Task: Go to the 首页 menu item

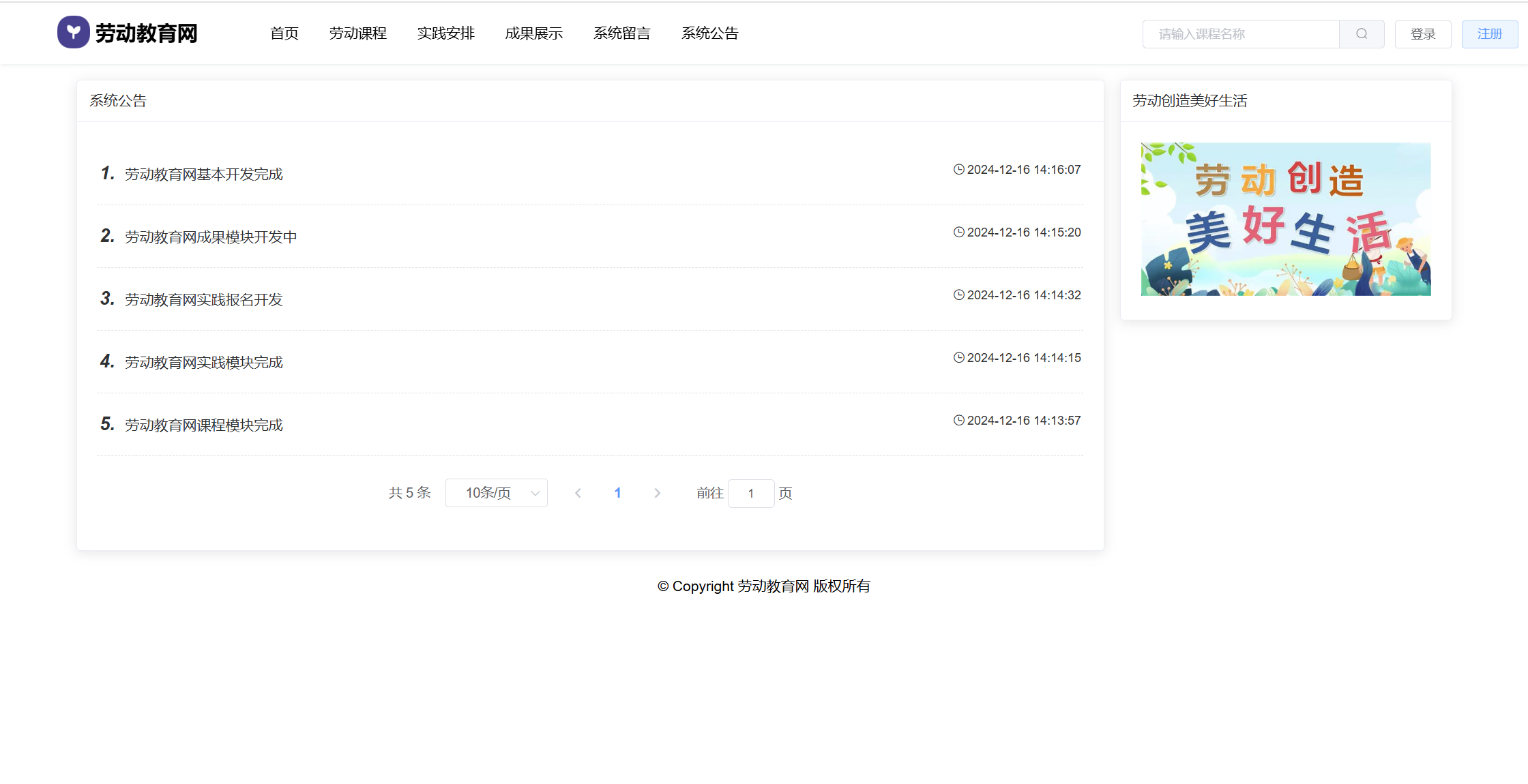Action: [x=284, y=33]
